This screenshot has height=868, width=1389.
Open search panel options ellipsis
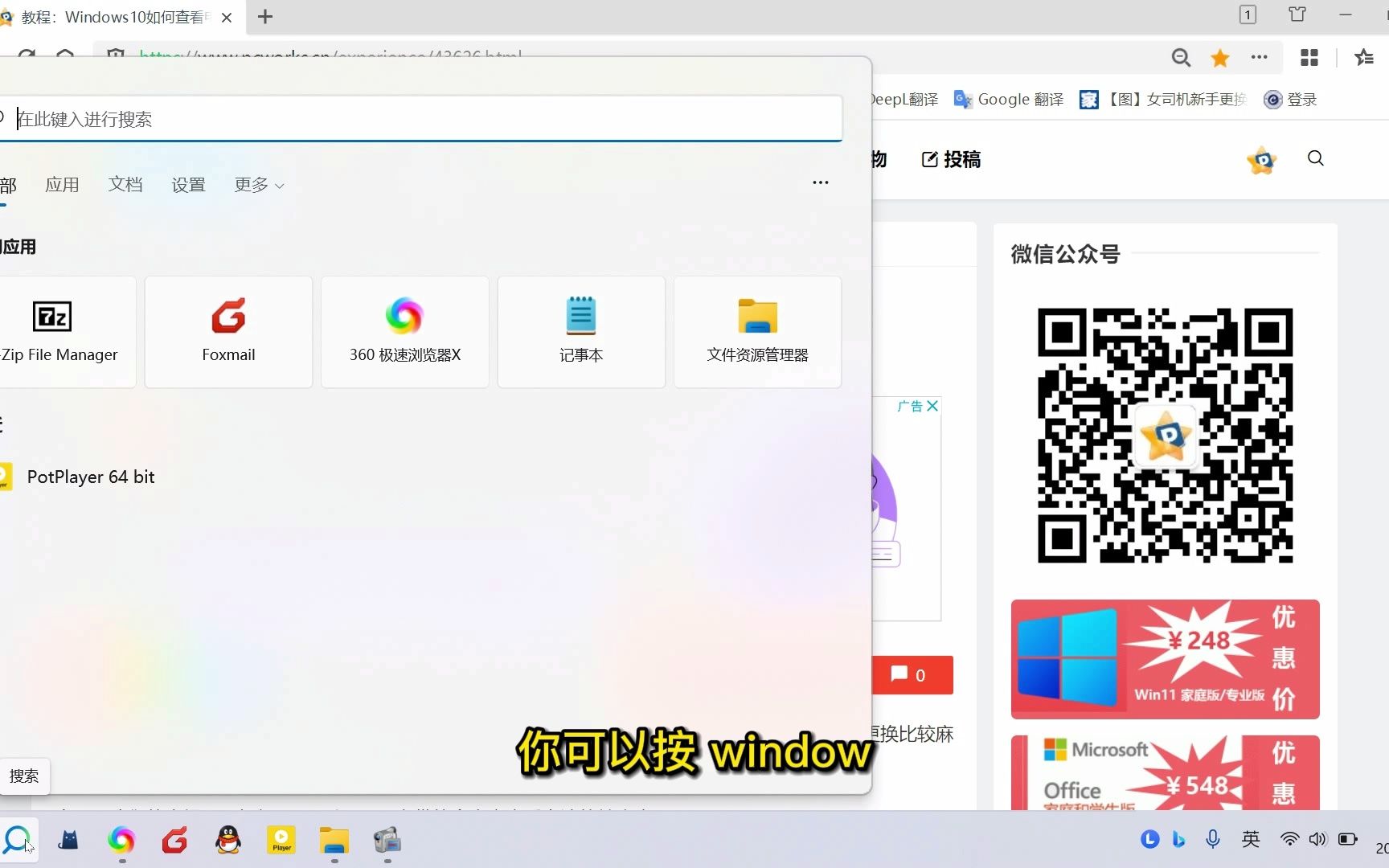click(x=820, y=182)
